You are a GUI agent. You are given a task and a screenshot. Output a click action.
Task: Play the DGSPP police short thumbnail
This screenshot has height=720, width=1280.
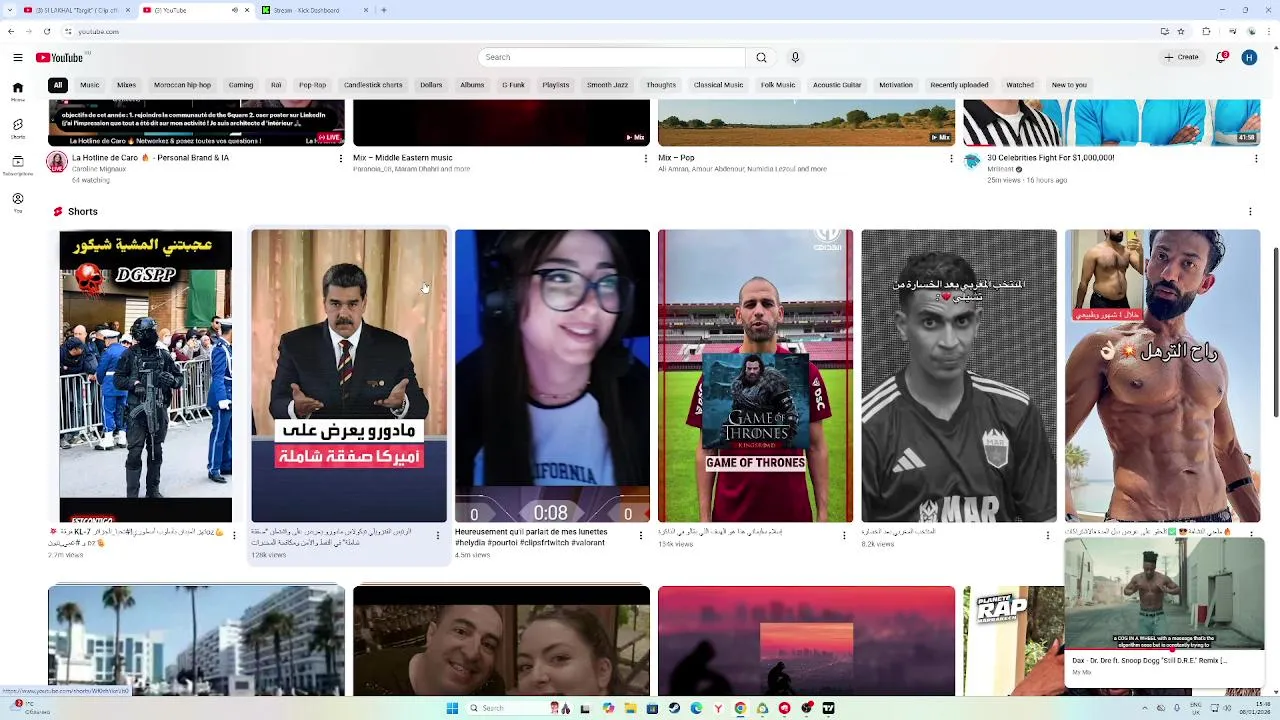[x=146, y=376]
